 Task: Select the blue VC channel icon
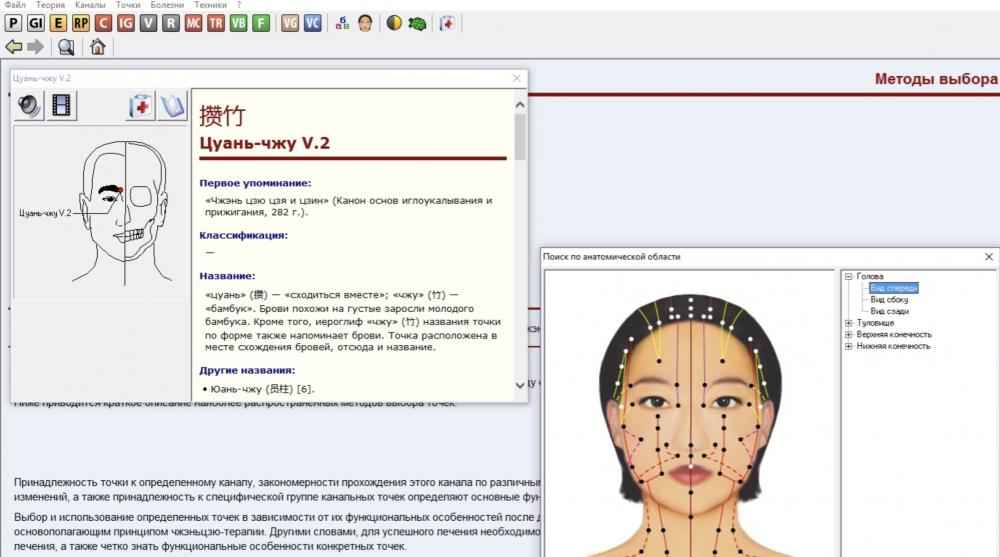click(313, 23)
